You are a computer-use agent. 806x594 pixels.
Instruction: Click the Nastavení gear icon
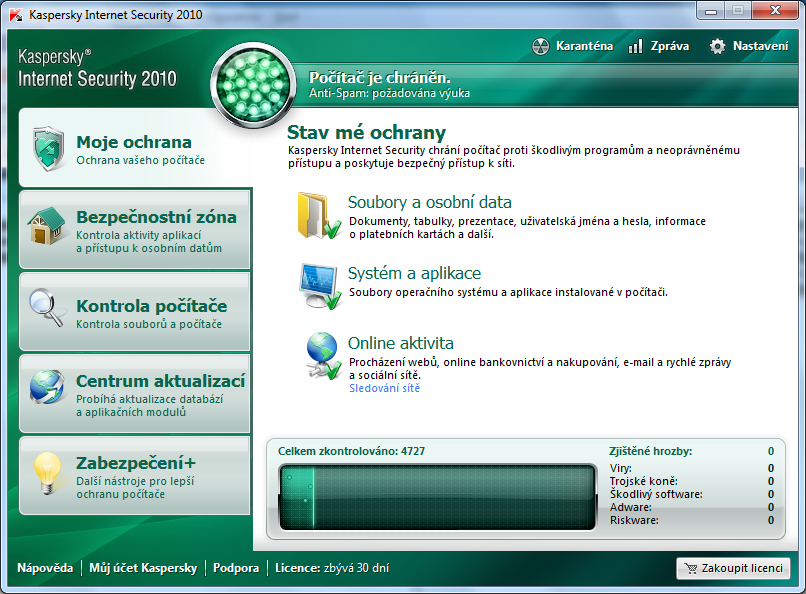717,46
